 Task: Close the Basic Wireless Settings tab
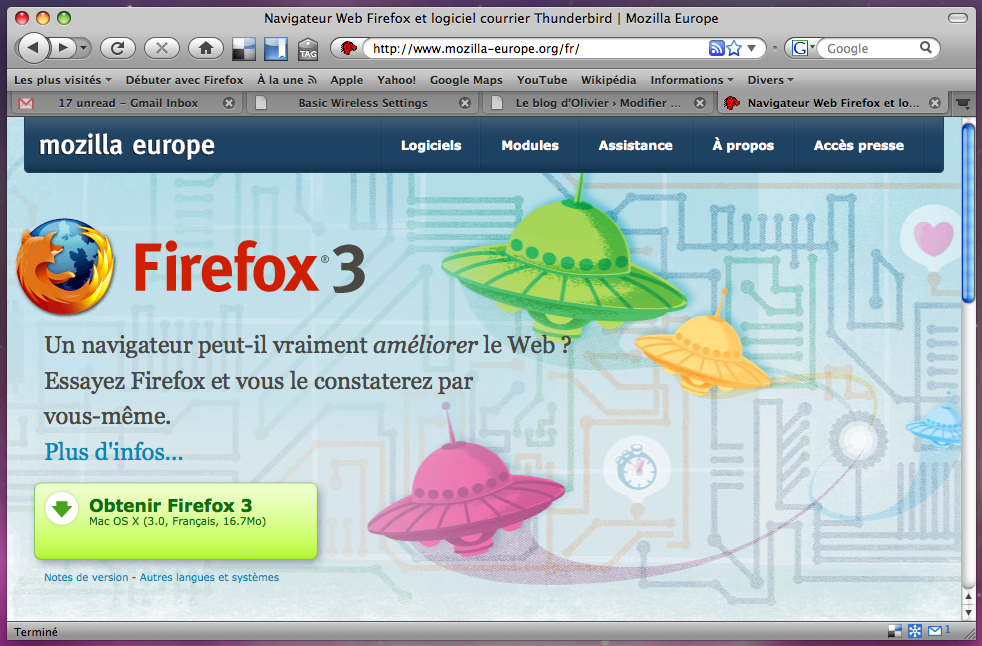pos(465,103)
